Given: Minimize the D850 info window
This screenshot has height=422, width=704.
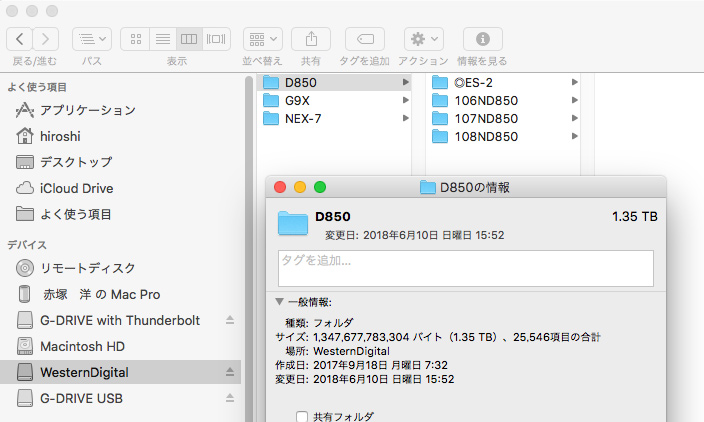Looking at the screenshot, I should 300,187.
